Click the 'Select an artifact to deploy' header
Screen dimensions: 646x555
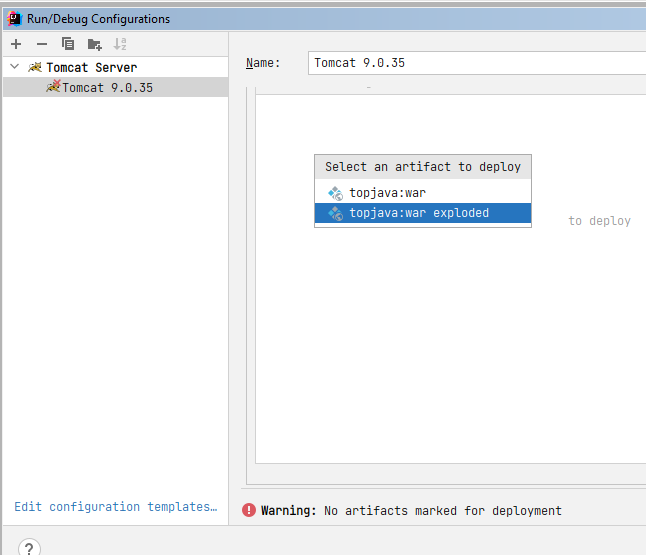[423, 167]
